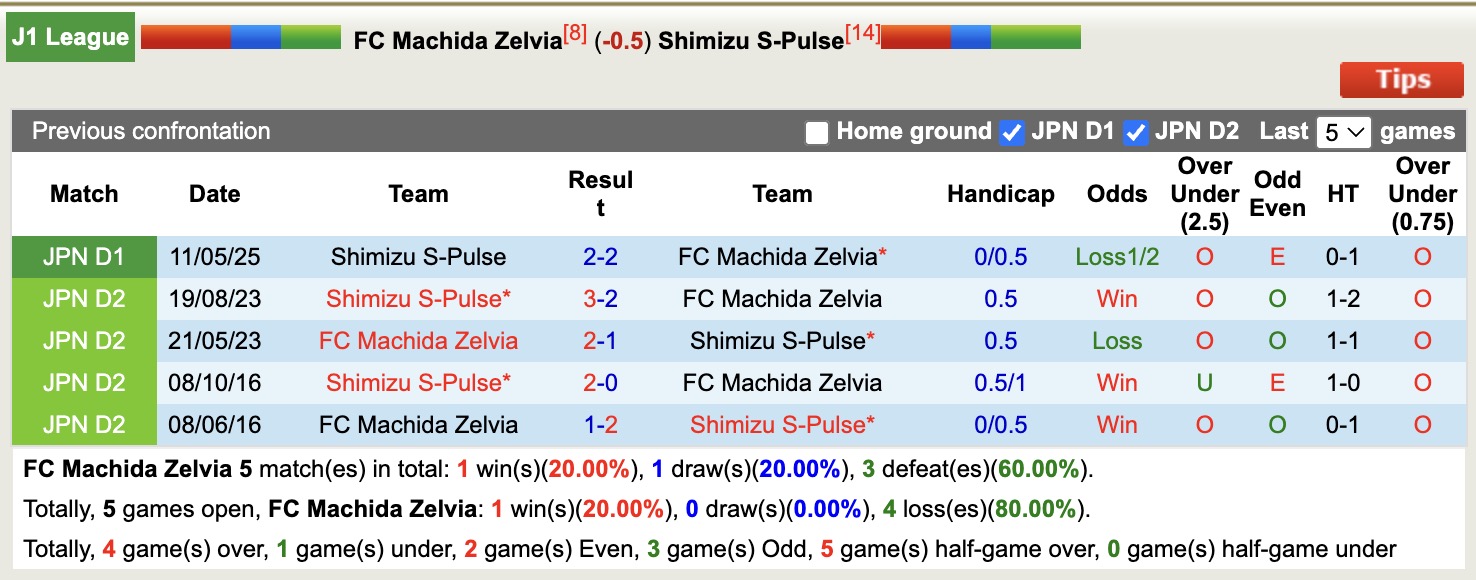Select the 2-2 result of the 11/05/25 match
Viewport: 1476px width, 580px height.
[599, 257]
